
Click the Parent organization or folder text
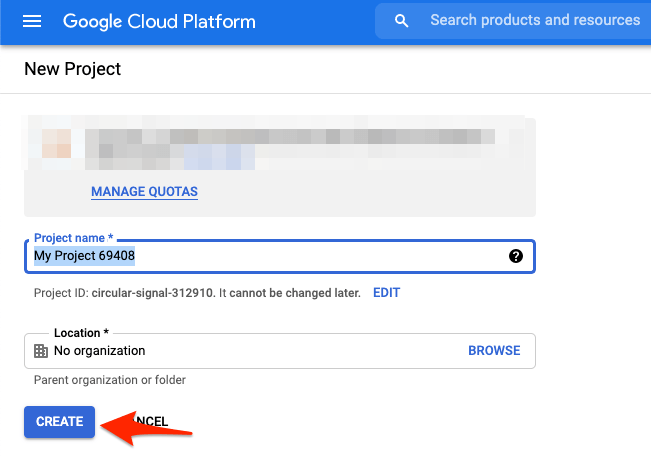pyautogui.click(x=110, y=380)
